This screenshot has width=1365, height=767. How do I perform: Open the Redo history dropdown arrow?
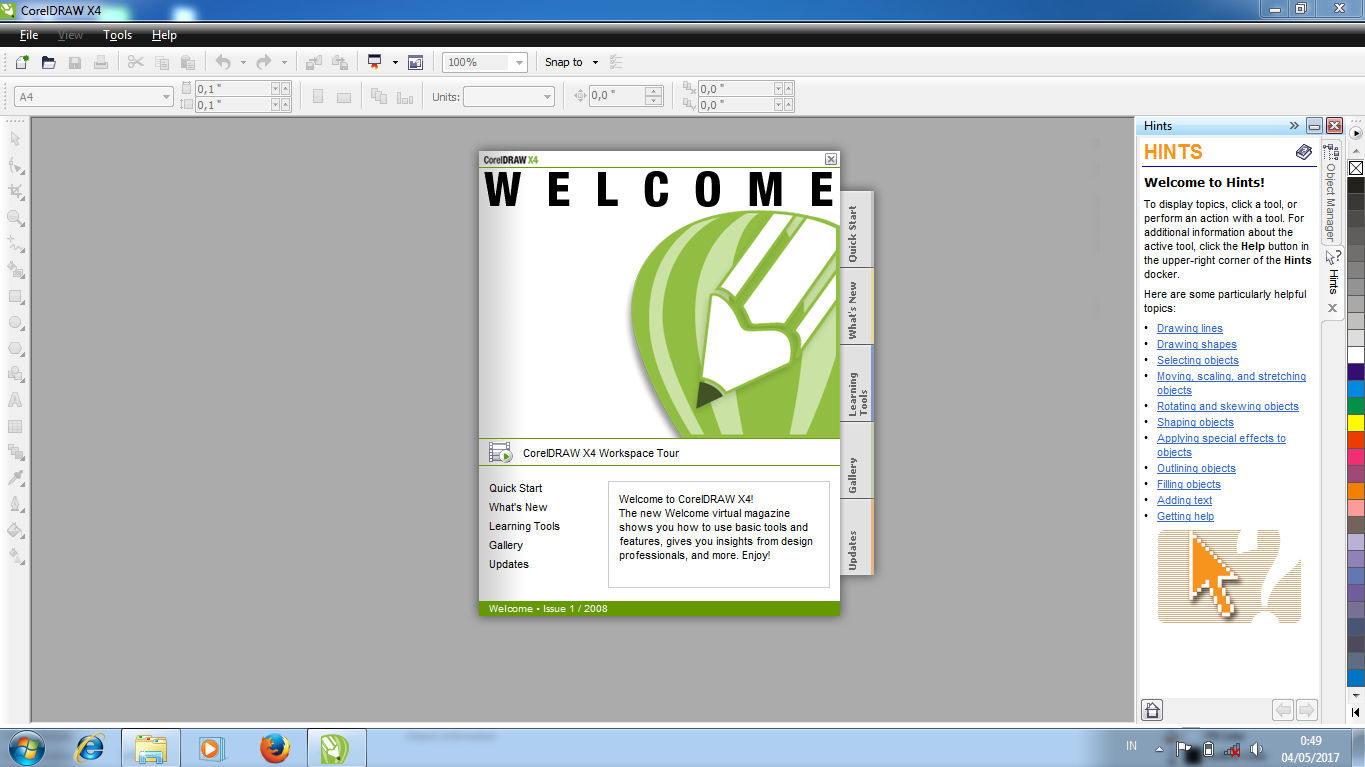[x=284, y=62]
